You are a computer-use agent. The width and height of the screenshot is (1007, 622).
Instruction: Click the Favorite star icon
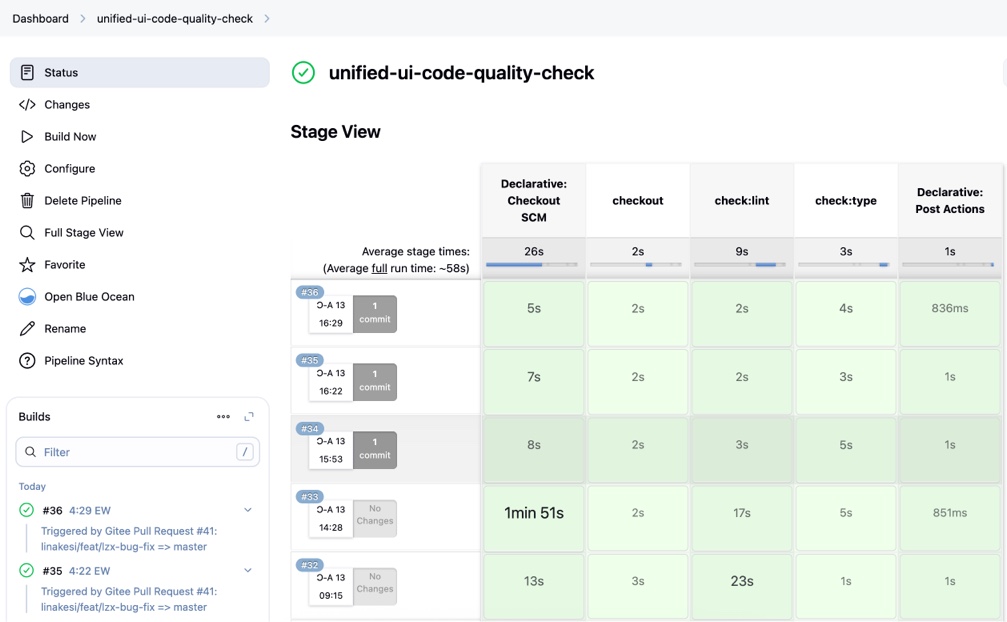[27, 265]
